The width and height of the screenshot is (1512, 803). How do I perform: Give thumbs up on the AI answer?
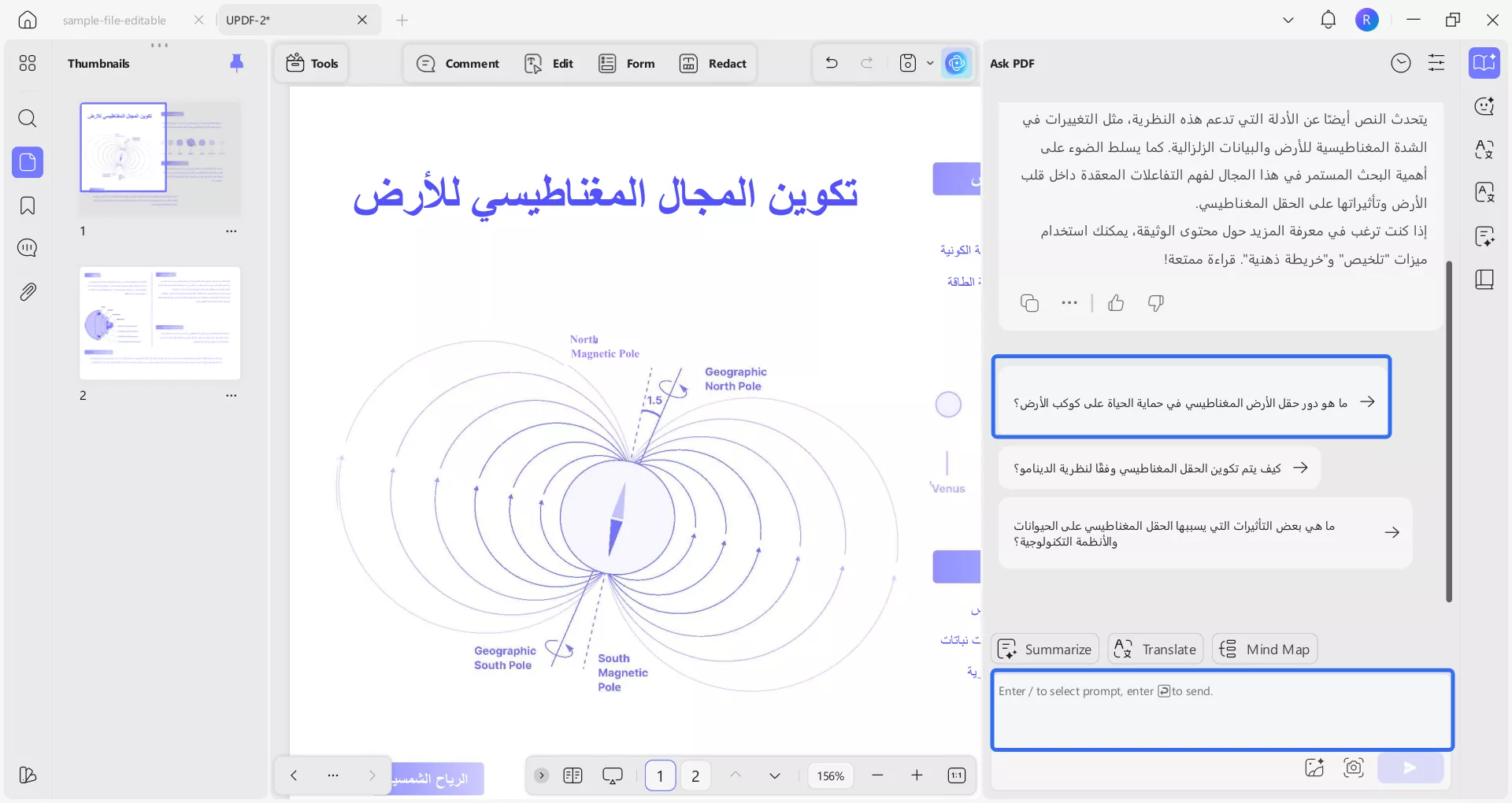(x=1116, y=303)
